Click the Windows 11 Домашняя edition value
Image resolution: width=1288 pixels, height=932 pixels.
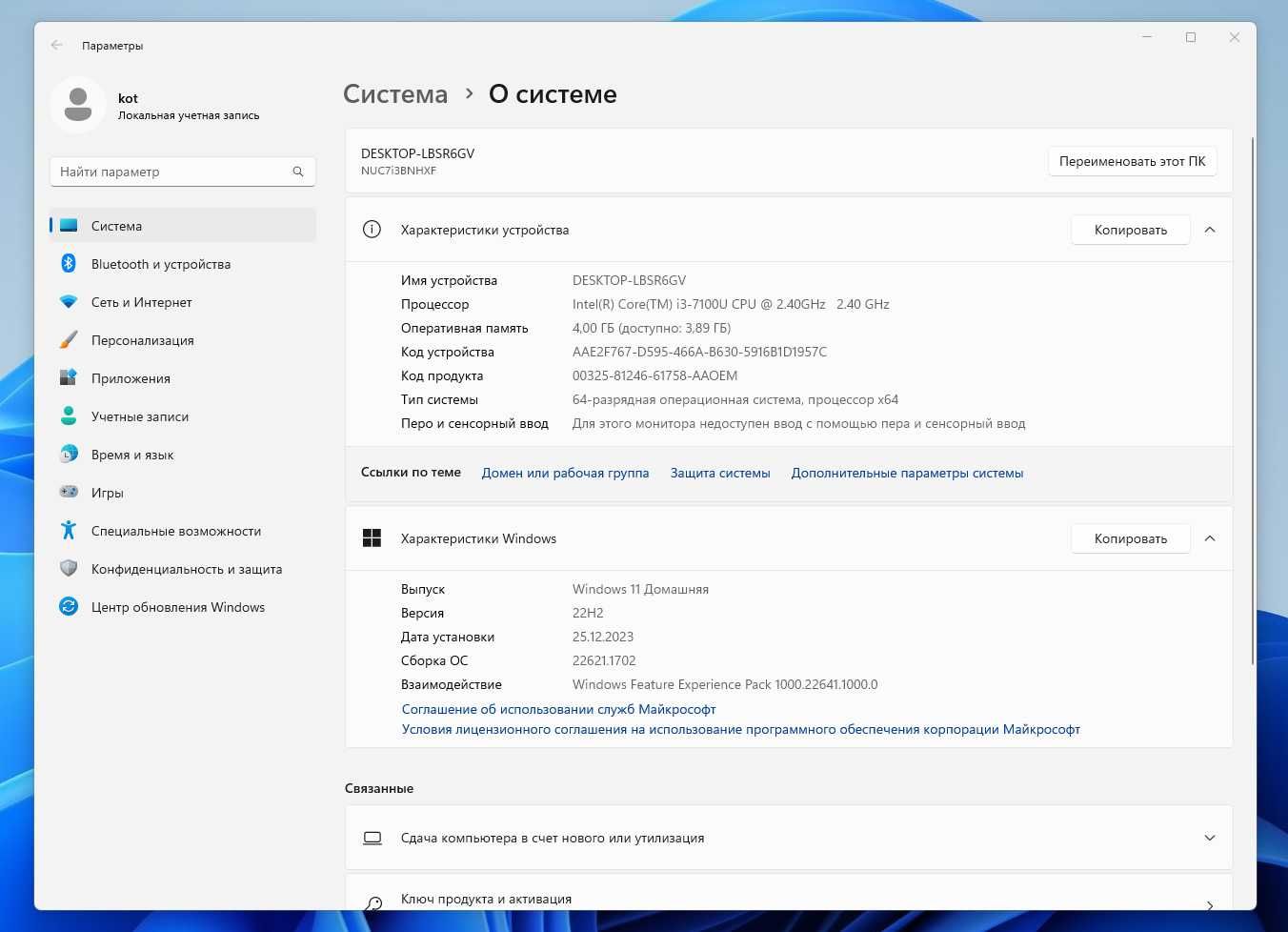[x=640, y=589]
